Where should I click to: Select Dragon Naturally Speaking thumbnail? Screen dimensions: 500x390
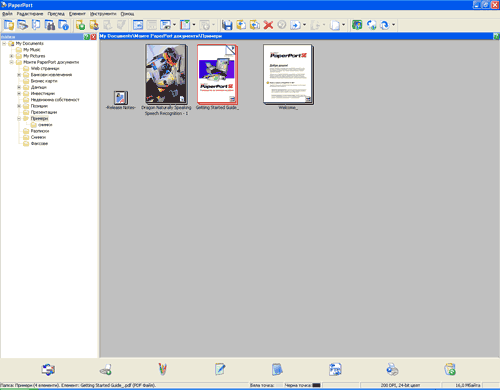pyautogui.click(x=166, y=74)
